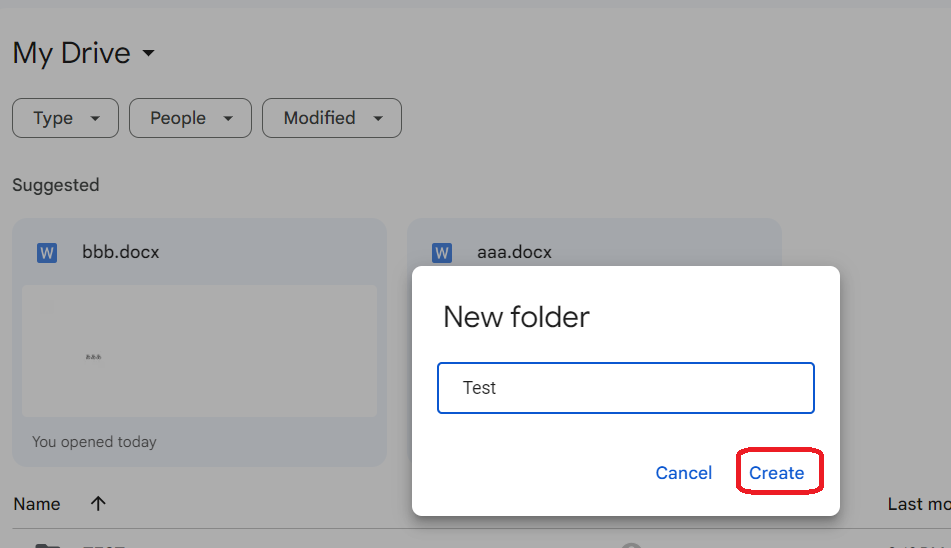Open the Type filter dropdown

(x=66, y=118)
